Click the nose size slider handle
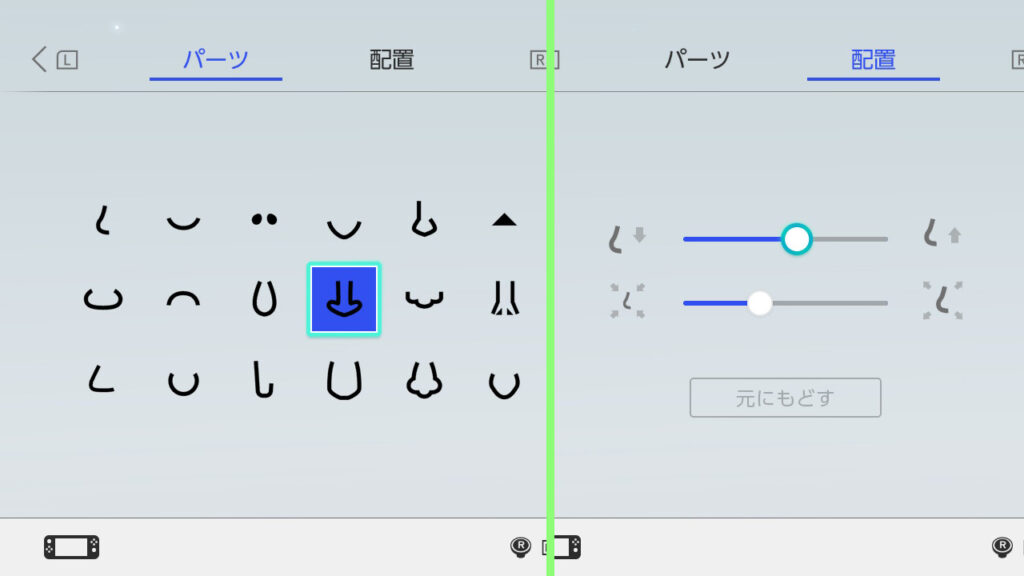This screenshot has height=576, width=1024. pyautogui.click(x=760, y=303)
